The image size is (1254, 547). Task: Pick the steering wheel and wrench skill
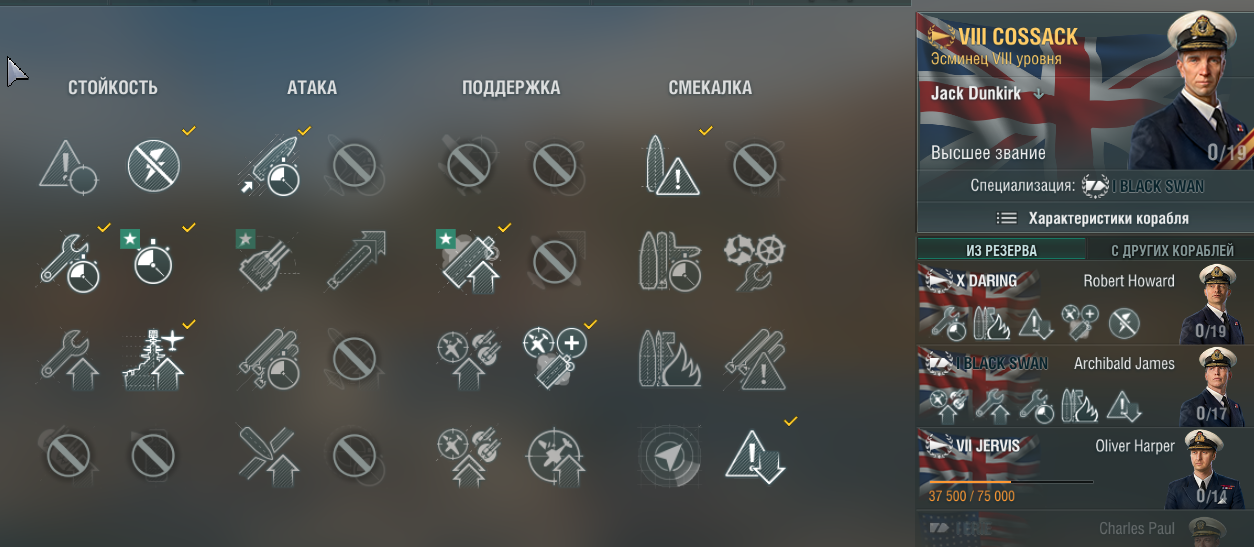[754, 262]
